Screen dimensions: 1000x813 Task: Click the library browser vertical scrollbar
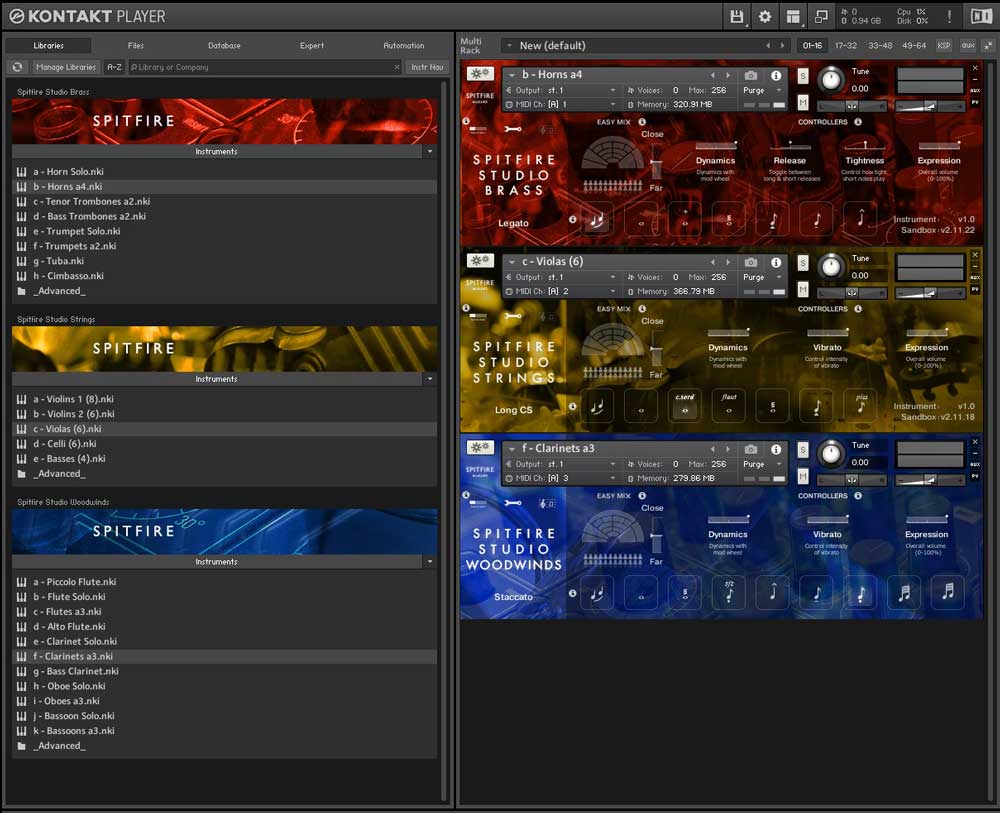445,440
